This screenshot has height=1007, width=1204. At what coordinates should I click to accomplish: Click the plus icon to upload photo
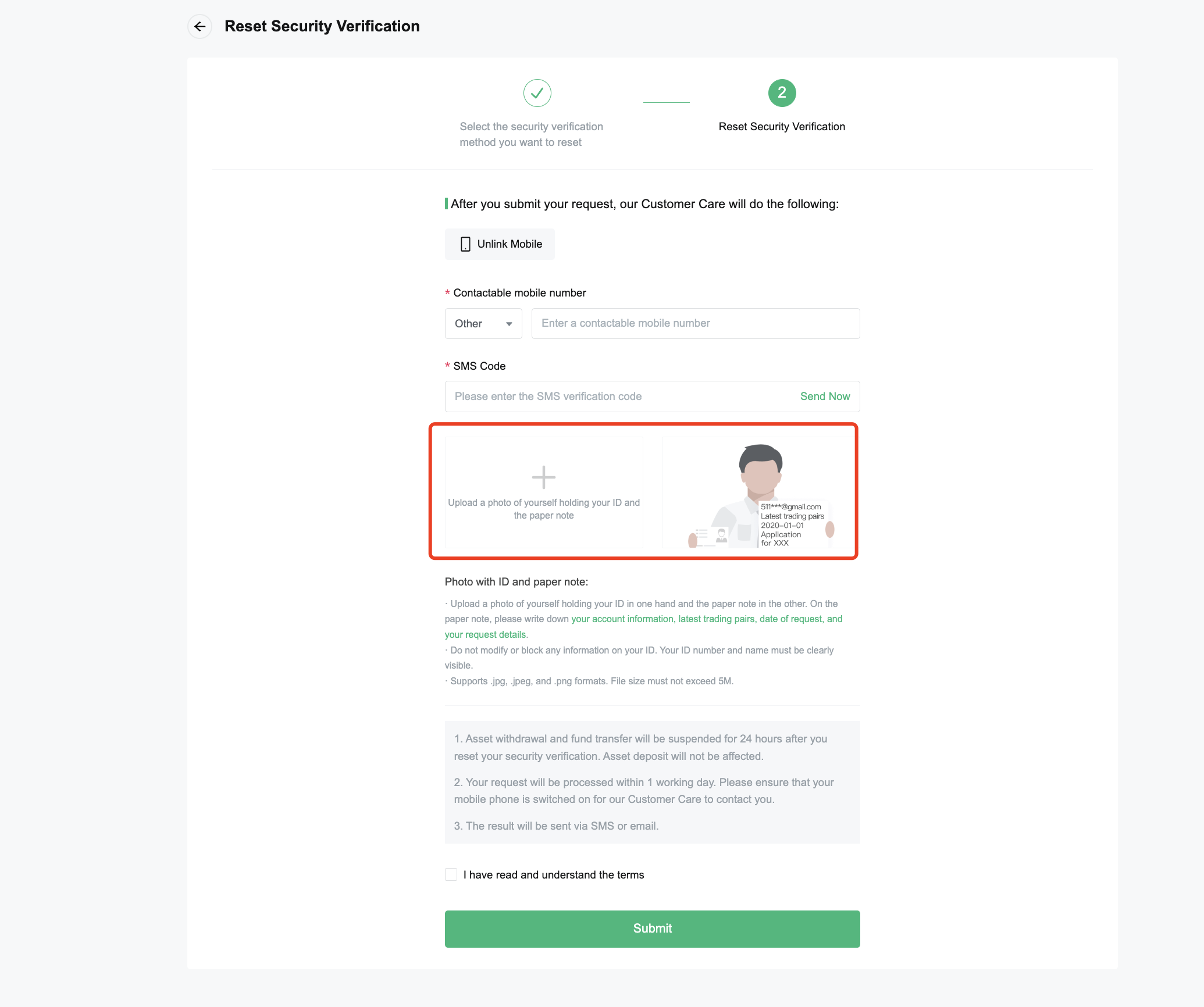tap(544, 477)
